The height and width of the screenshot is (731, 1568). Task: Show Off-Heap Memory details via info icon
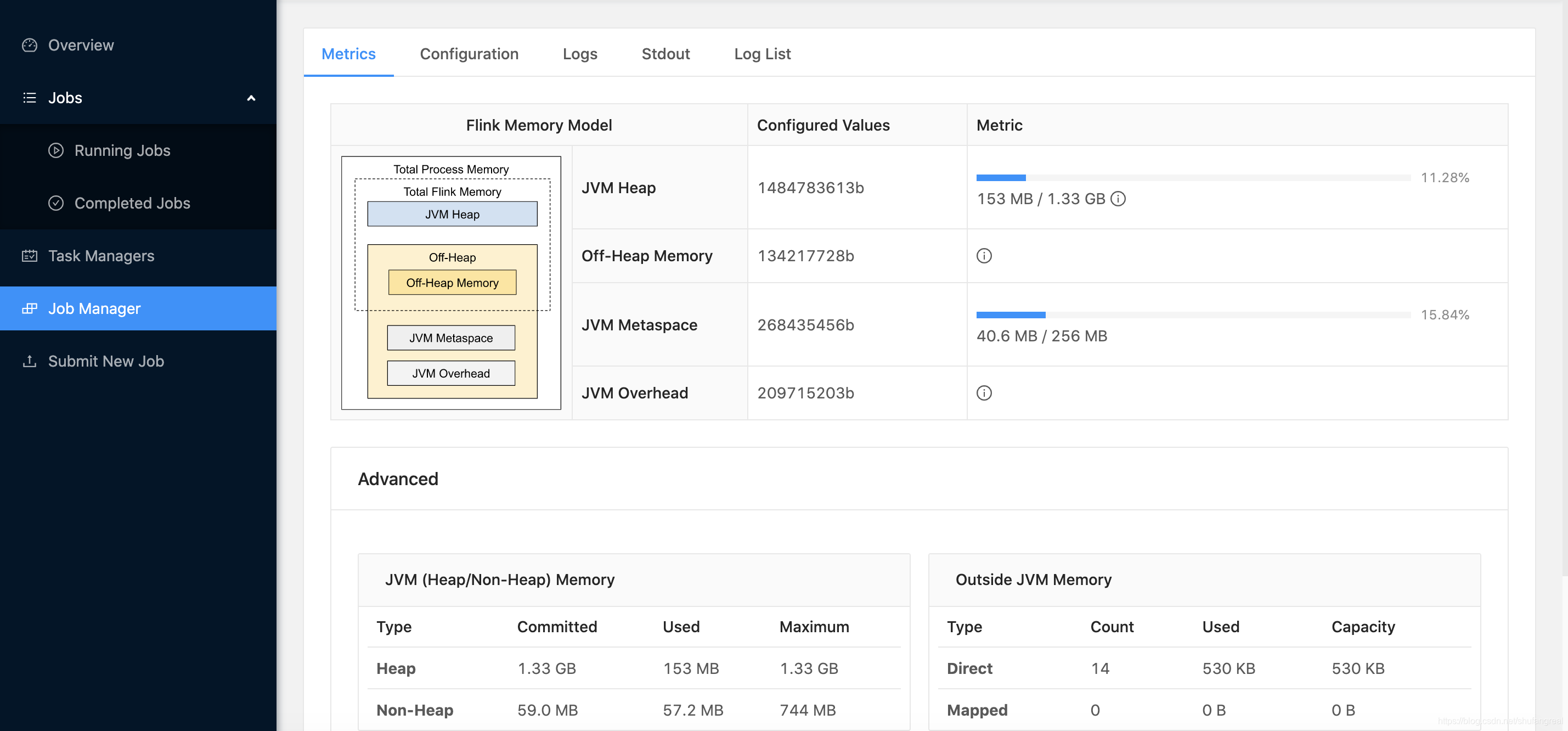pos(985,256)
